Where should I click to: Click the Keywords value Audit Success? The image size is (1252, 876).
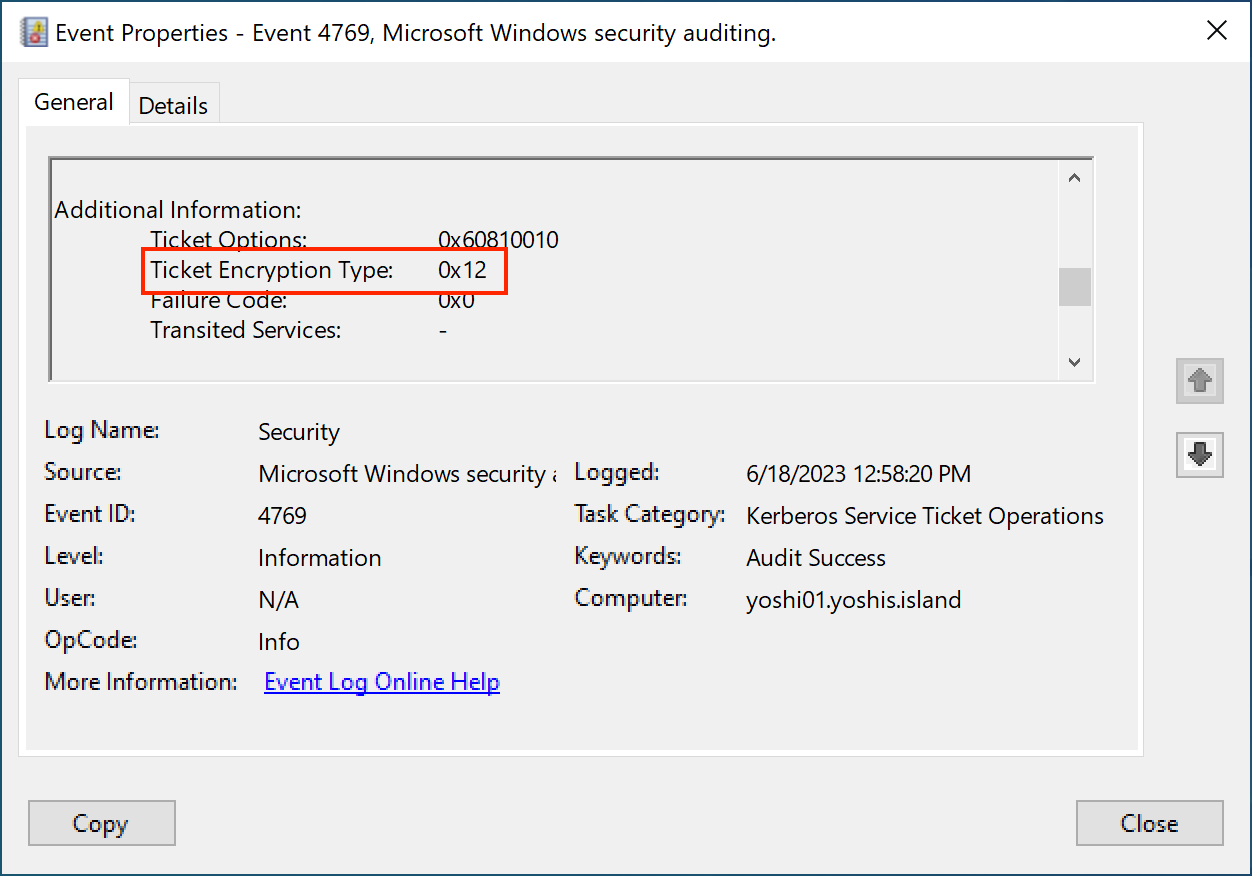coord(815,558)
